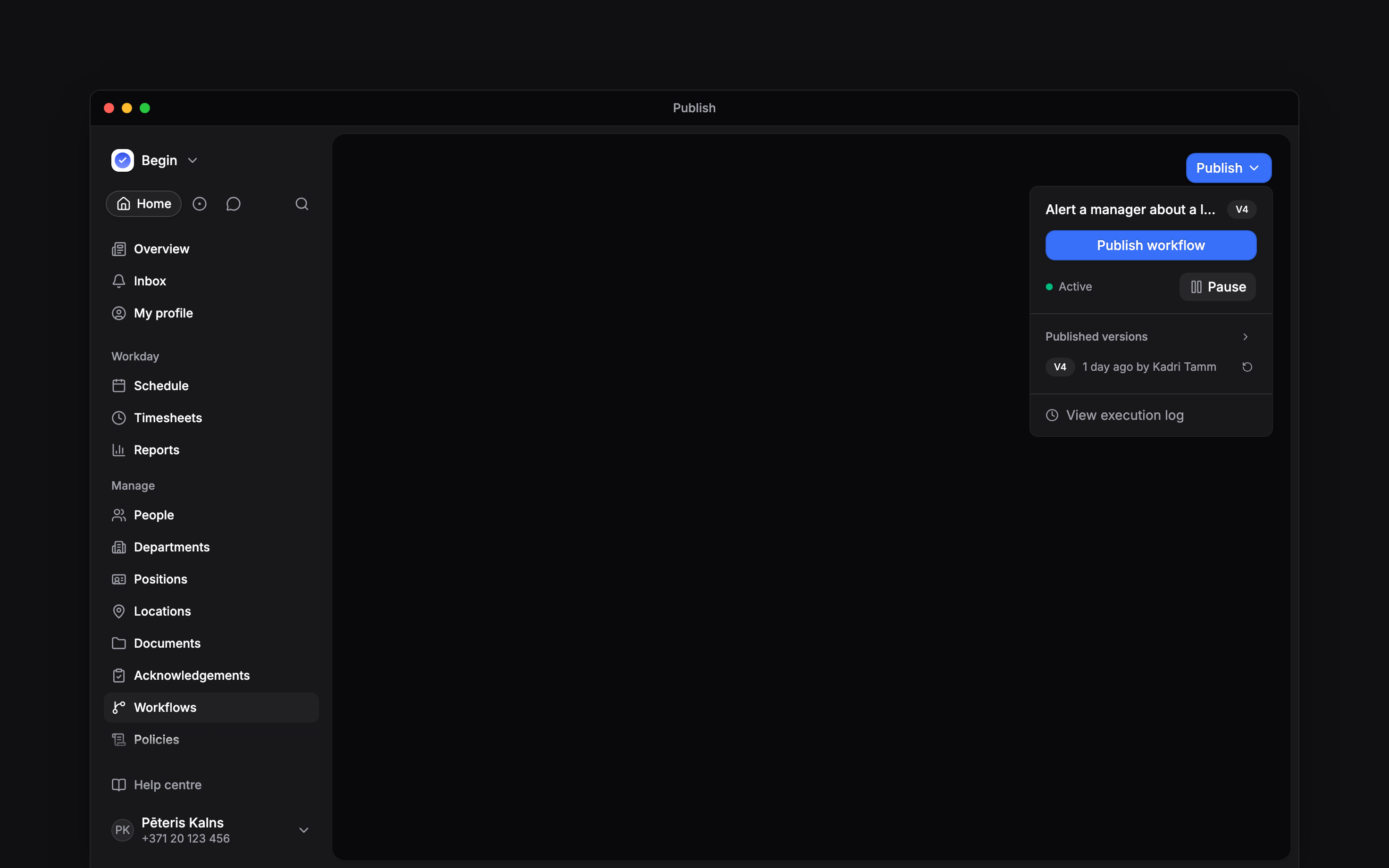Click the Inbox bell icon
The height and width of the screenshot is (868, 1389).
(x=119, y=281)
